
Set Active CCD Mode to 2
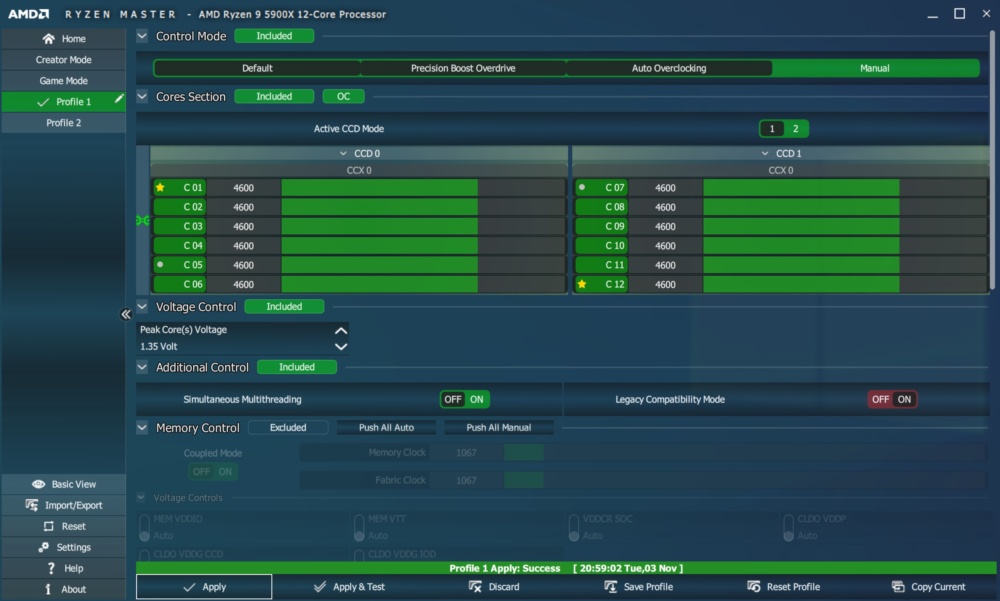click(795, 129)
